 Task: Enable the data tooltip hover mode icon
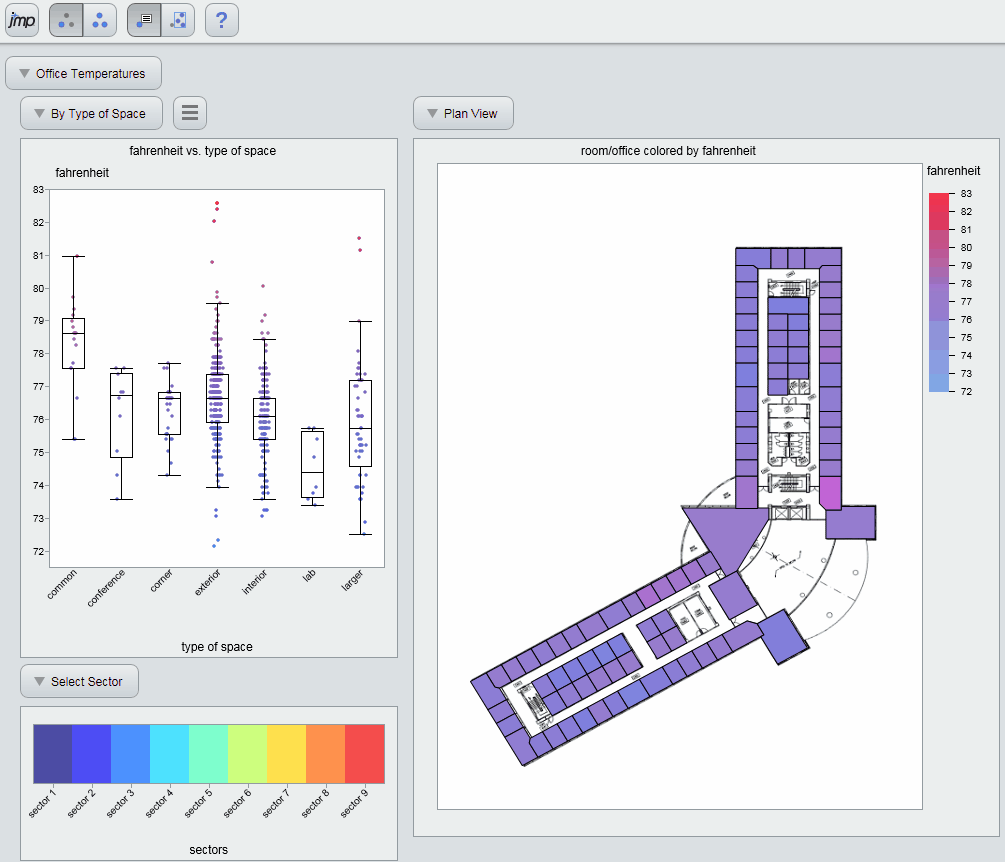(x=144, y=20)
